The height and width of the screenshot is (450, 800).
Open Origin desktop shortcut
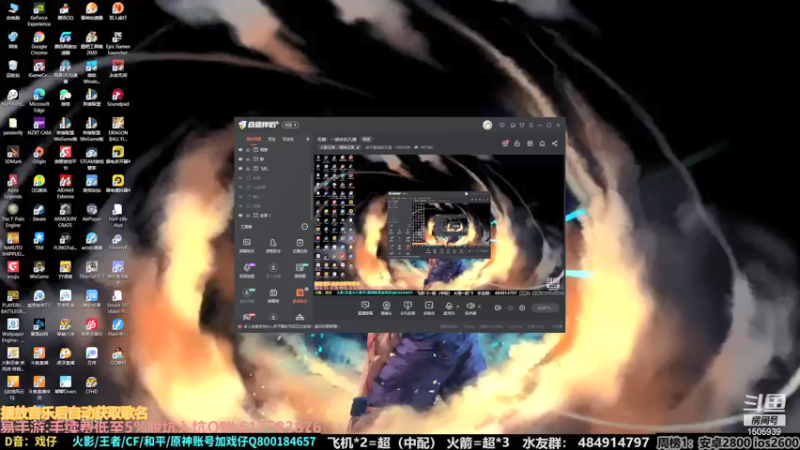pyautogui.click(x=39, y=155)
